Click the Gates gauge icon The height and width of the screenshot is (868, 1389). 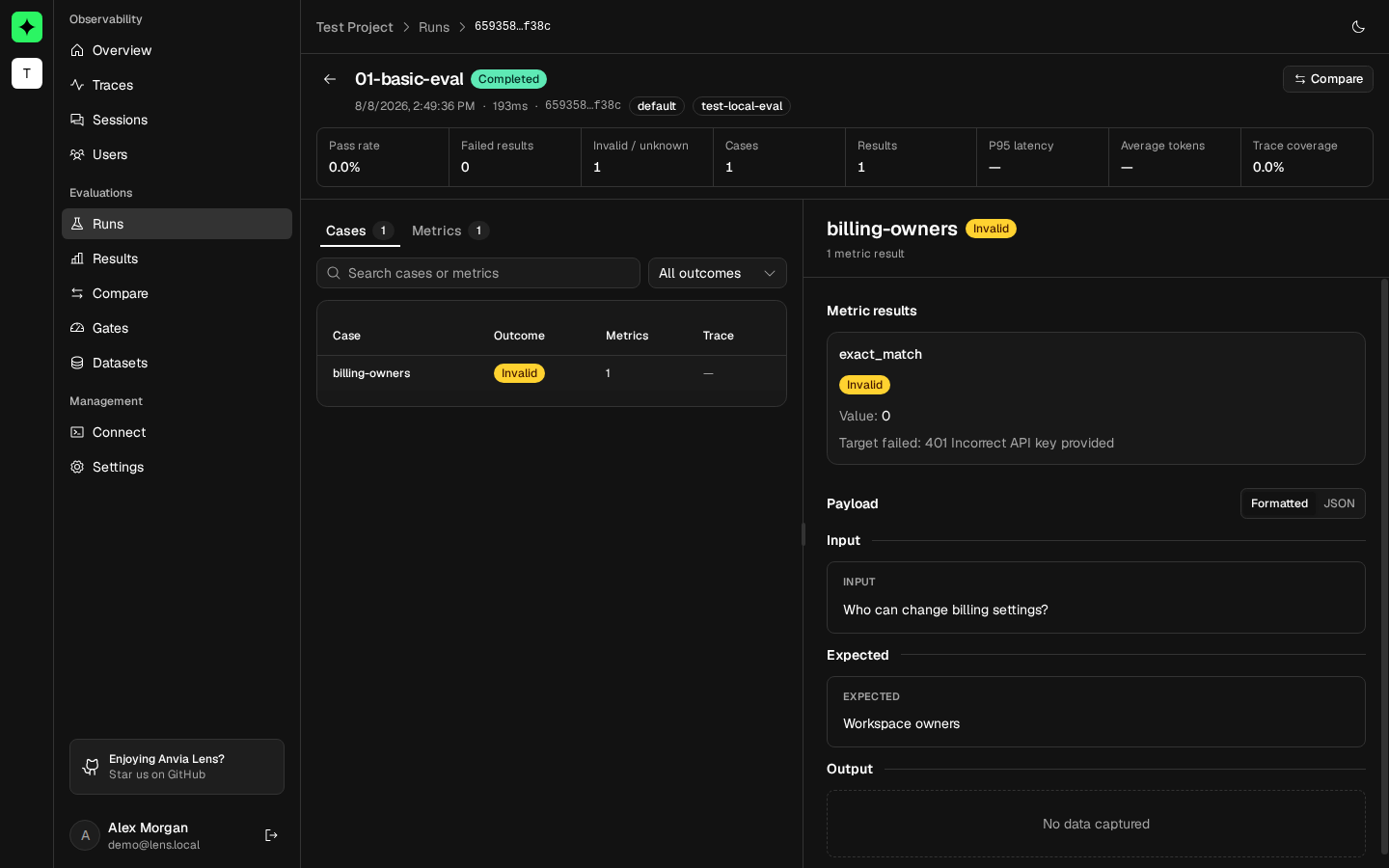[x=77, y=328]
